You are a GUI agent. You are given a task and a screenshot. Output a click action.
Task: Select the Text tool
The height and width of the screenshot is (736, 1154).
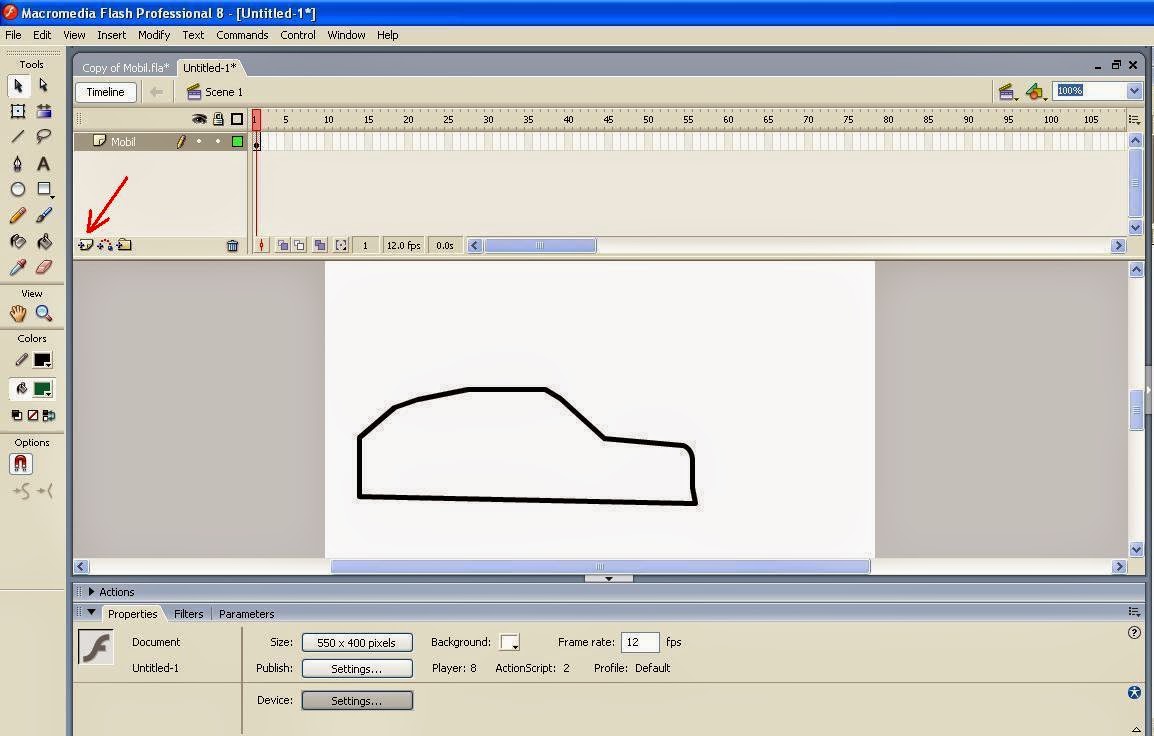(44, 163)
